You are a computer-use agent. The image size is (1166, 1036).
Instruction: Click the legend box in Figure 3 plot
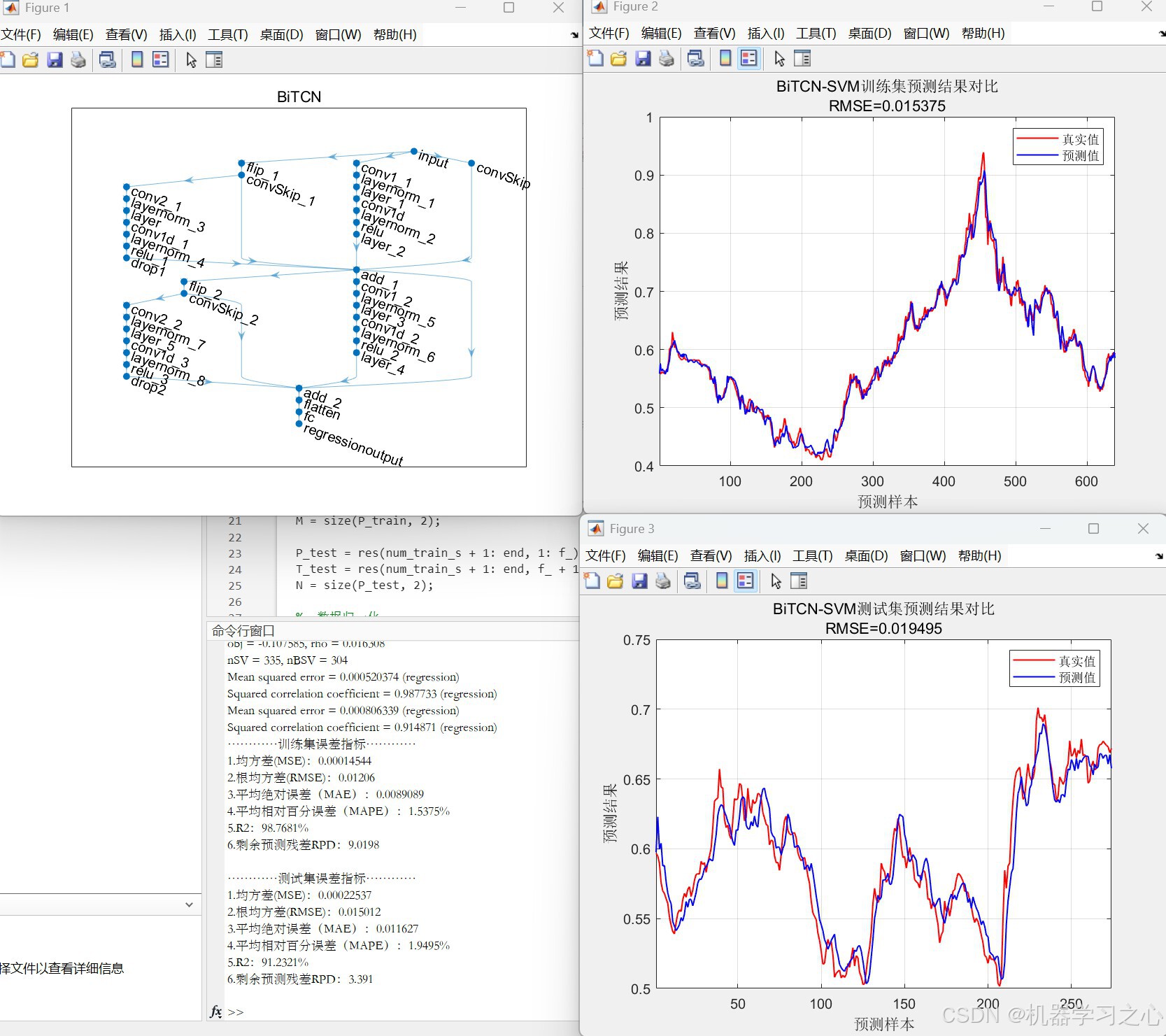coord(1054,669)
